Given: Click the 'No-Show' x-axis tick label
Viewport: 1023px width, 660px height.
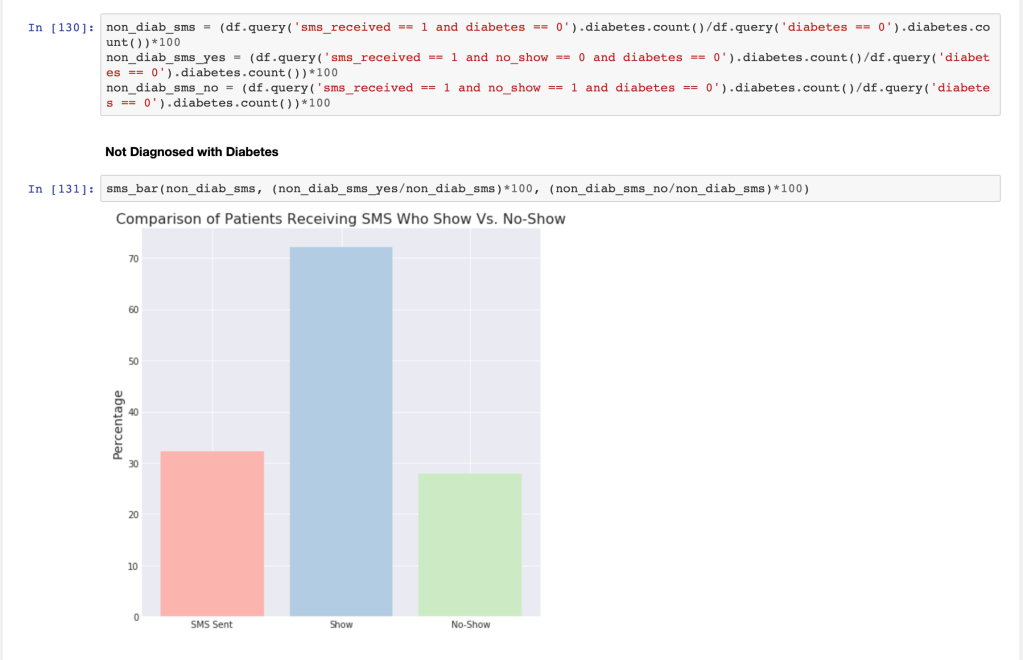Looking at the screenshot, I should (470, 625).
